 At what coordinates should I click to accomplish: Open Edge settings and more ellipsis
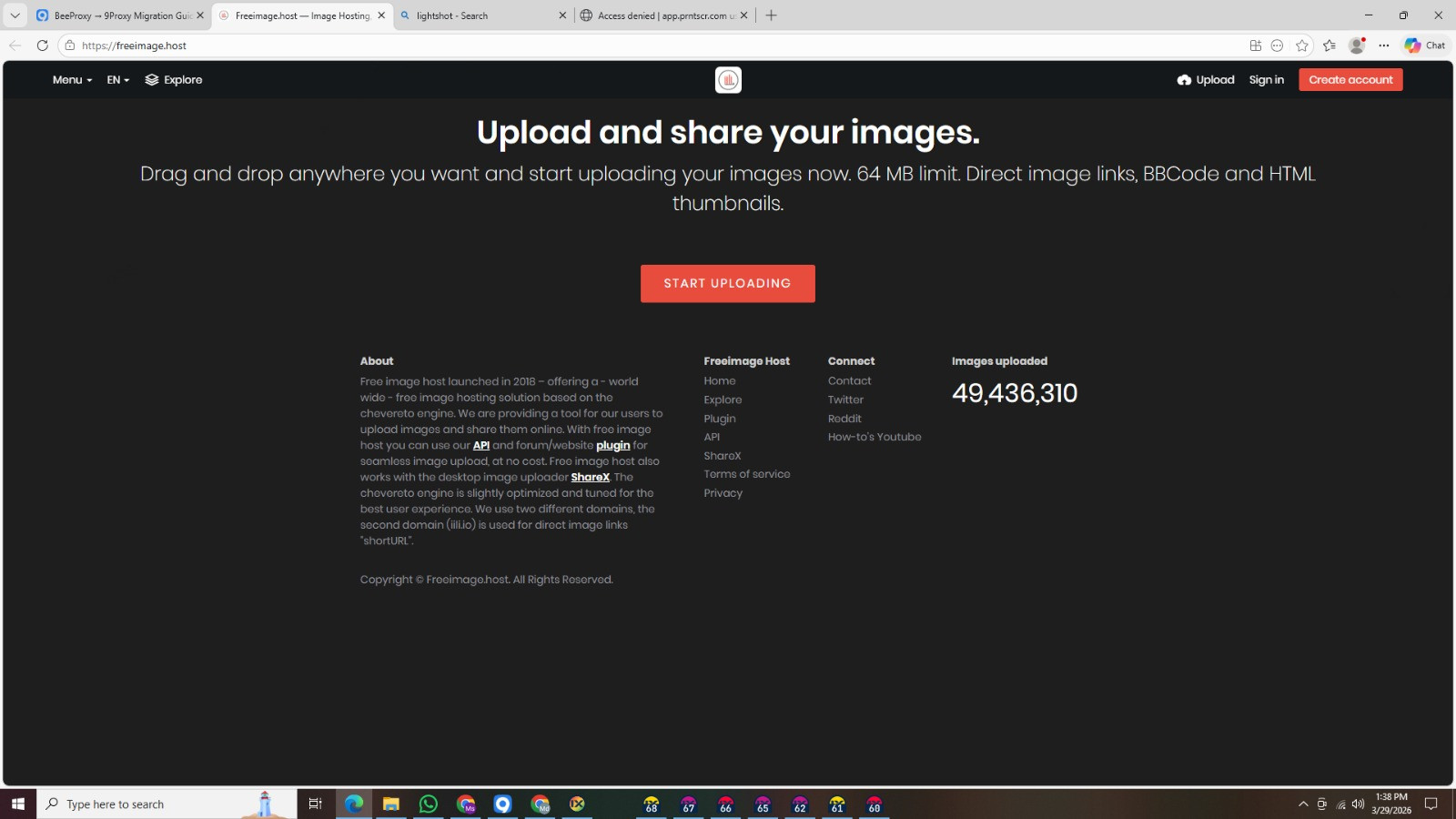click(1384, 45)
